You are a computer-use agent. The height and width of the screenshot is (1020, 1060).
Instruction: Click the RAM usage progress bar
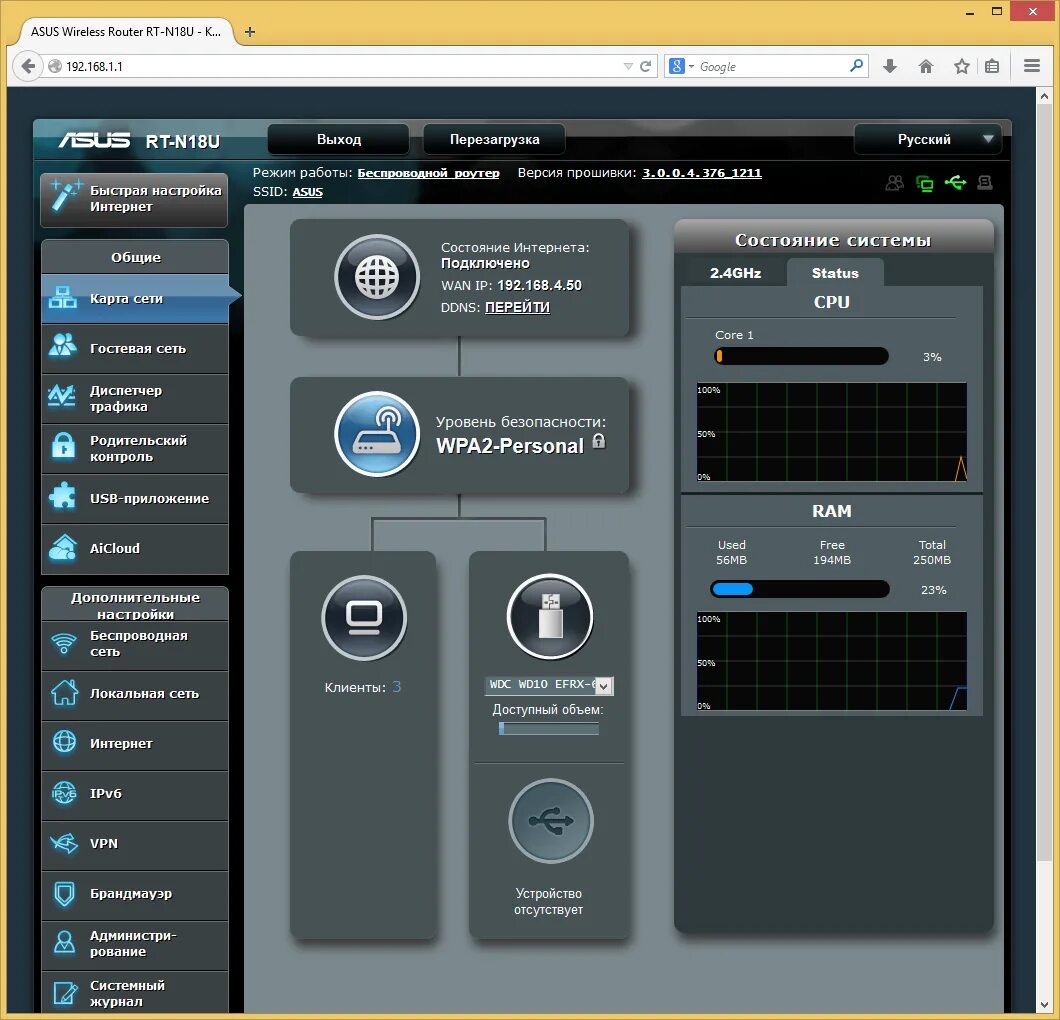point(800,589)
